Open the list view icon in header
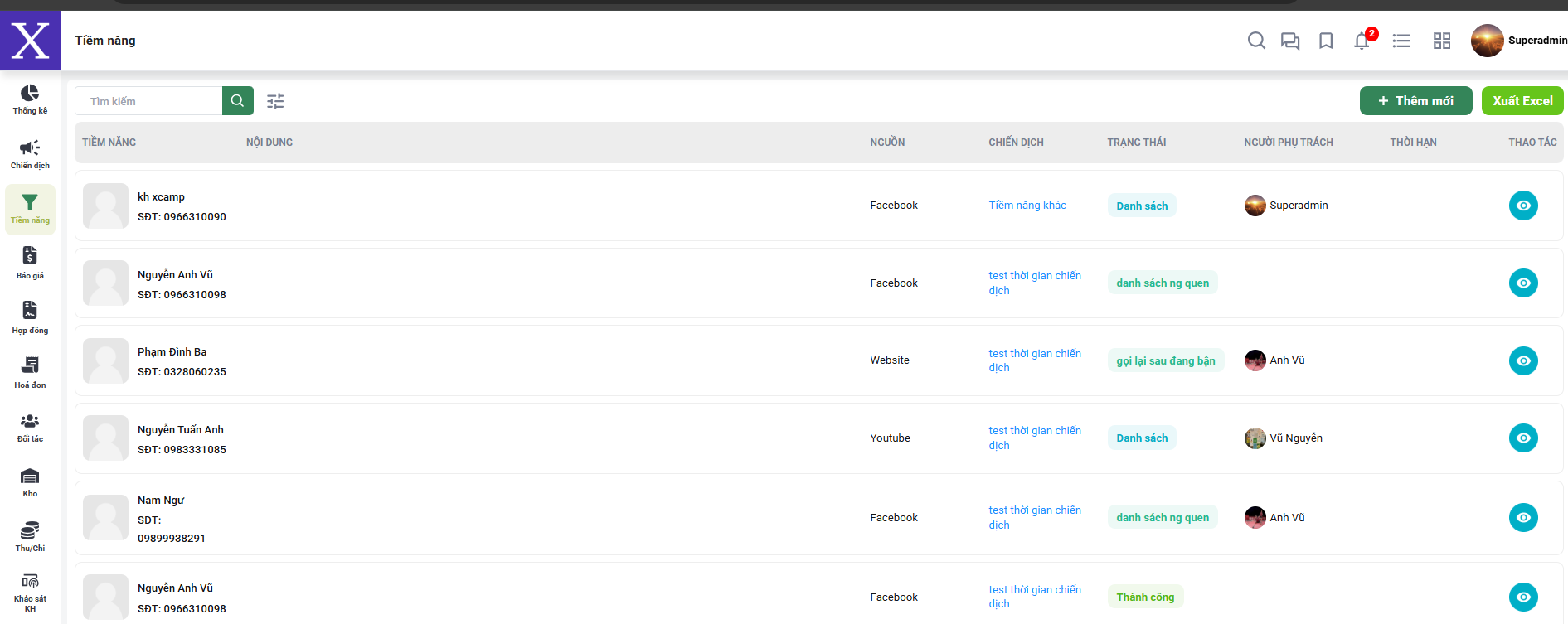The width and height of the screenshot is (1568, 624). 1401,41
